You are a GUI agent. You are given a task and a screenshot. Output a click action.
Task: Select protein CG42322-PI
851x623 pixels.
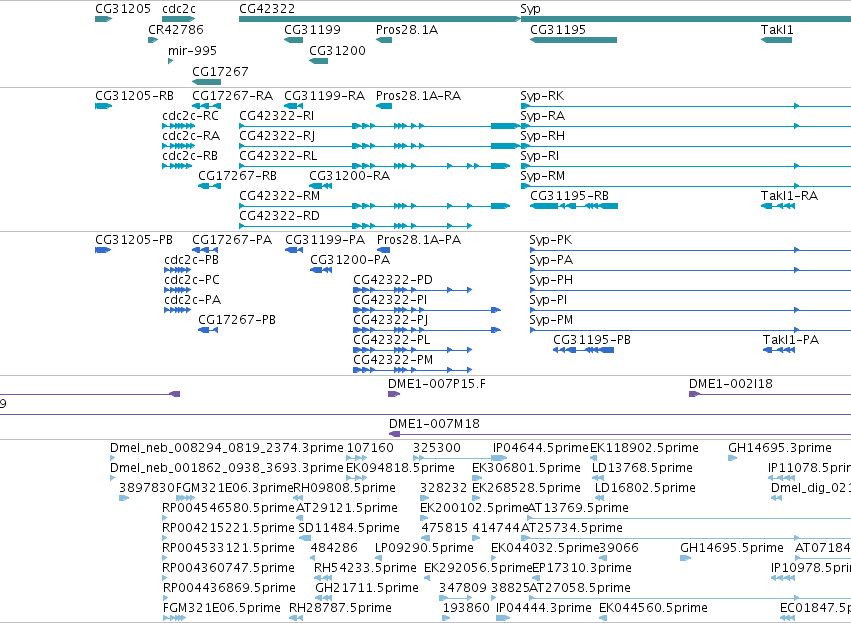427,310
